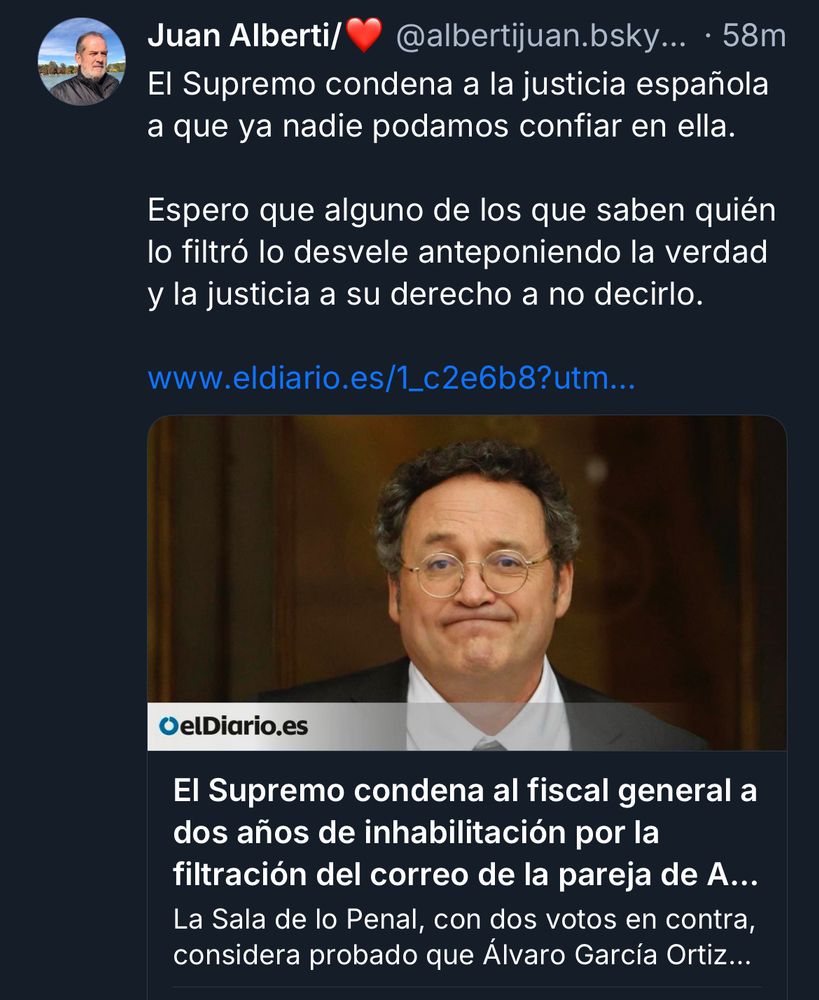Click line 'lo filtró lo desvele anteponiendo la verdad'
Screen dimensions: 819x1000
pyautogui.click(x=457, y=253)
